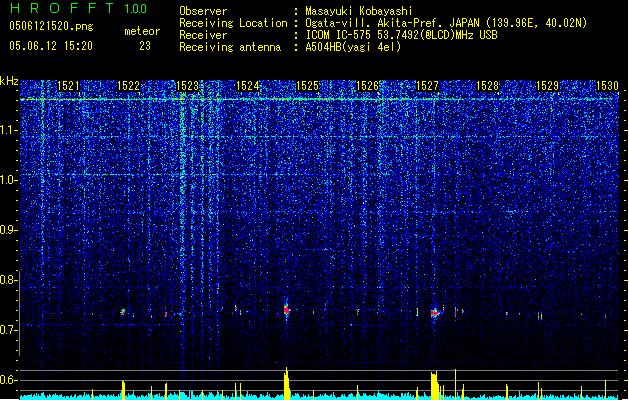
Task: Click the 1521 time marker
Action: [x=68, y=86]
